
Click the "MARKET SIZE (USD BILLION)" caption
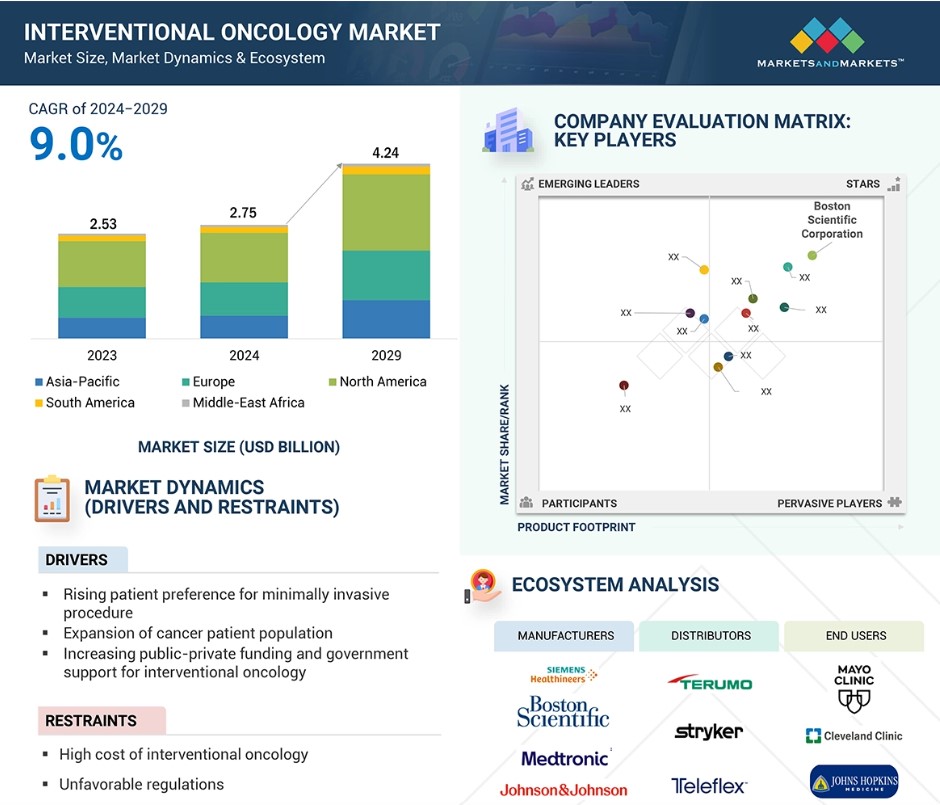tap(239, 447)
